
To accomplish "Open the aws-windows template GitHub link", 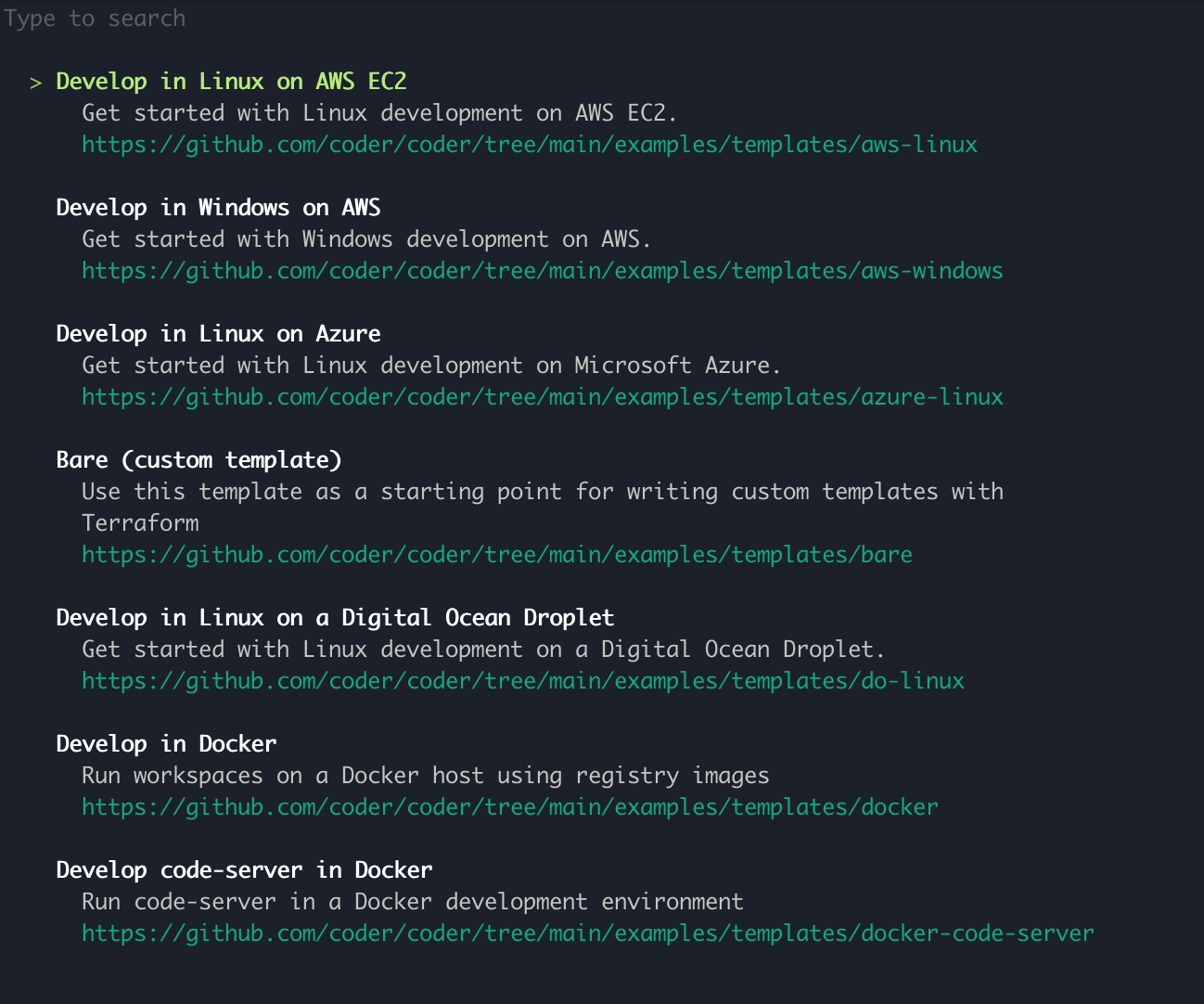I will point(543,271).
